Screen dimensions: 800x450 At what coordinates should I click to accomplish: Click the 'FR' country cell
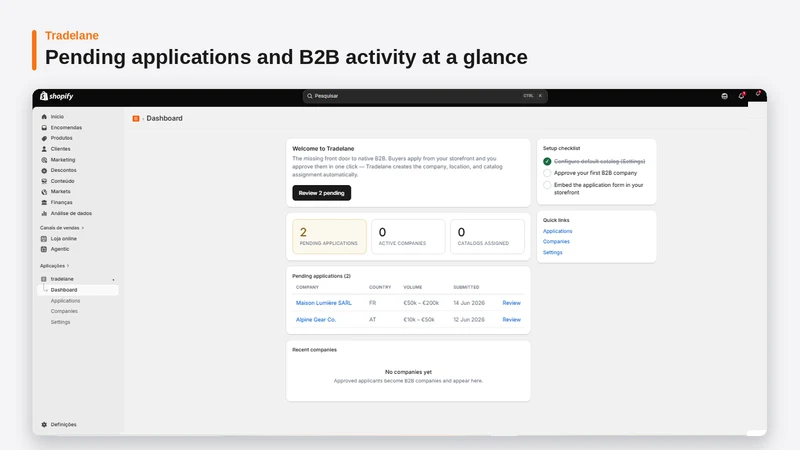click(372, 303)
